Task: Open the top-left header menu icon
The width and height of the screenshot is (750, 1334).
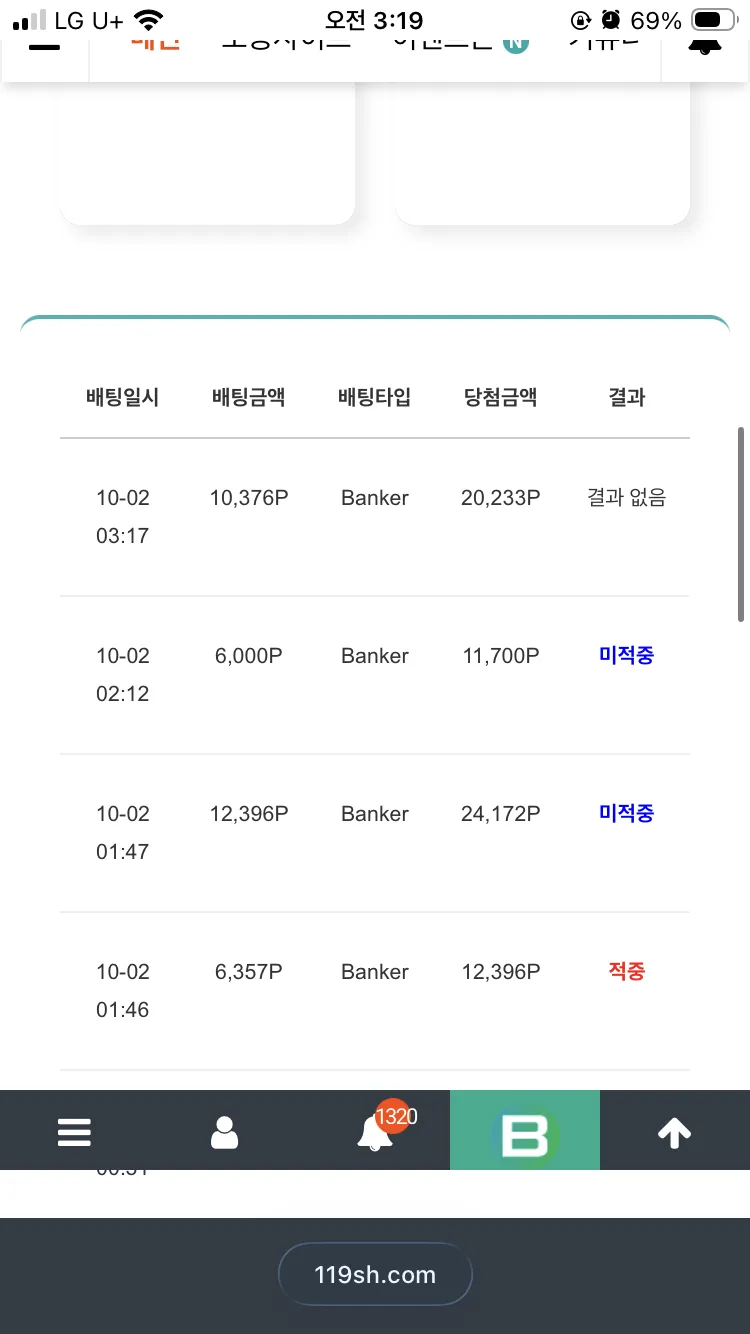Action: pos(44,46)
